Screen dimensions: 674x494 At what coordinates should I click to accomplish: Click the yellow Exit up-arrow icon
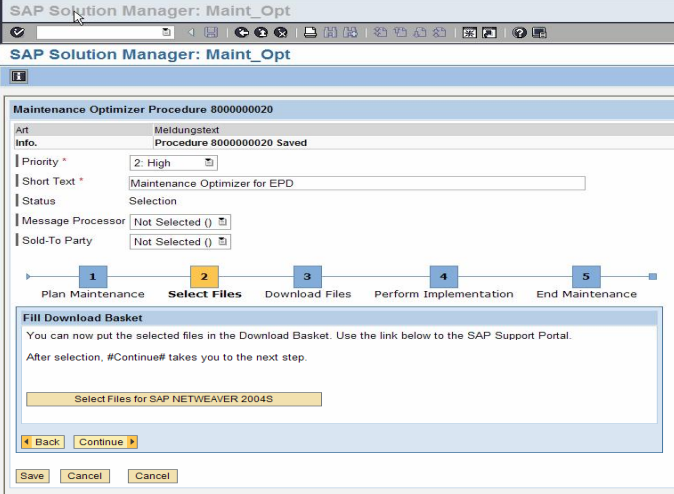pos(261,32)
